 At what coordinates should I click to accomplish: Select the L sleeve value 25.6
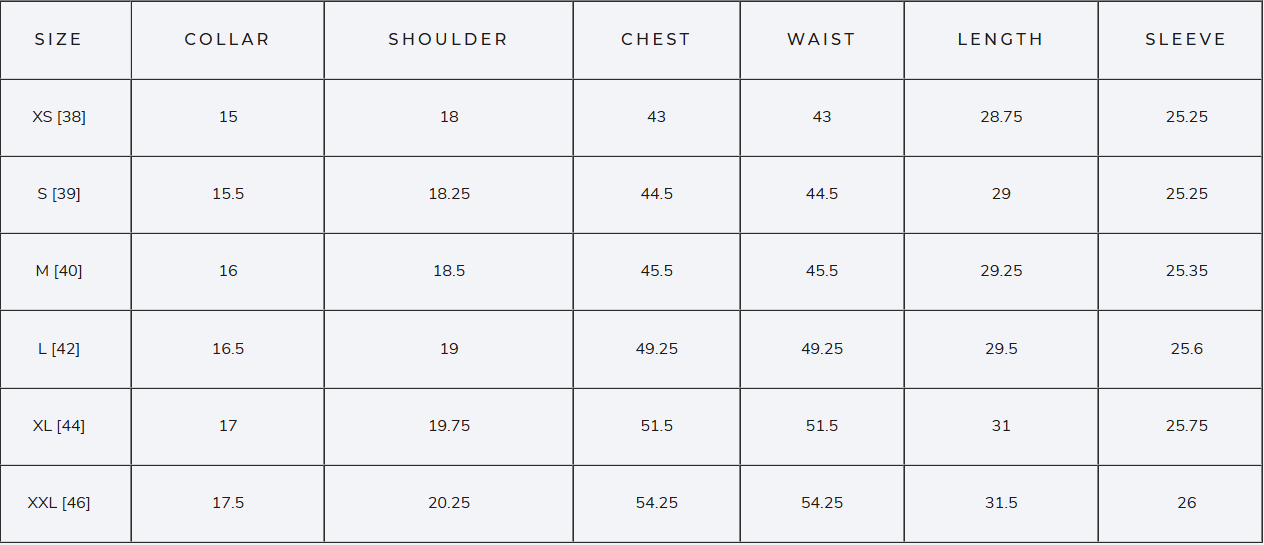coord(1187,349)
